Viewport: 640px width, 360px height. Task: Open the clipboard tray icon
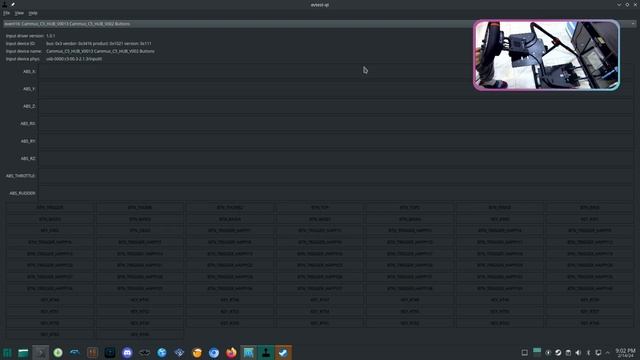click(x=568, y=352)
